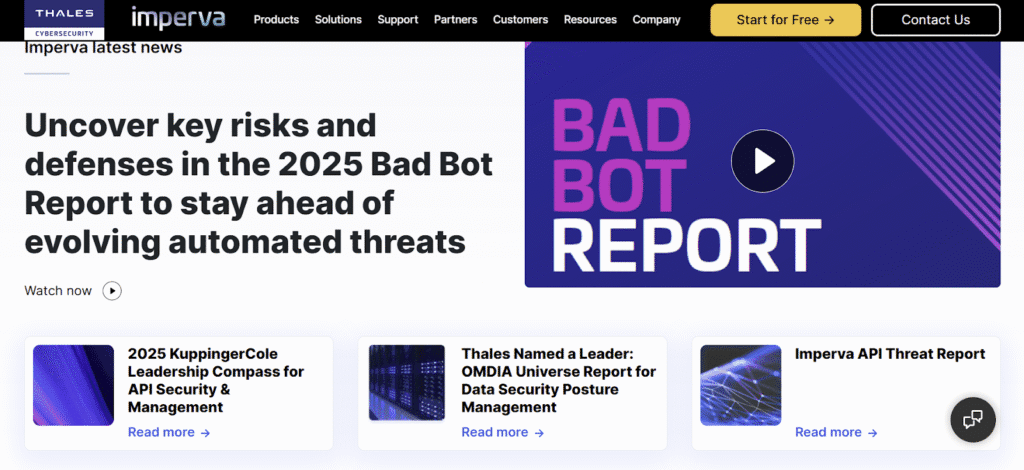Read more about Imperva API Threat Report
Screen dimensions: 1024x470
(x=835, y=432)
